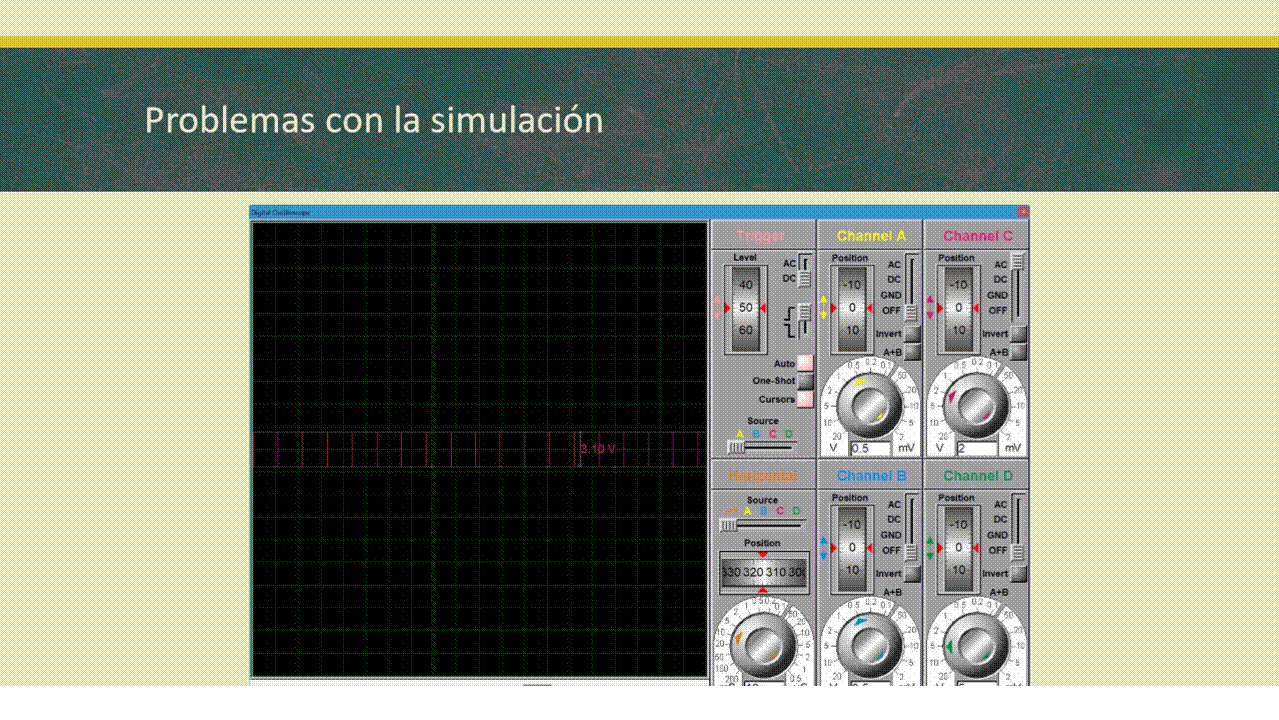1279x720 pixels.
Task: Enable One-Shot trigger mode
Action: click(x=805, y=381)
